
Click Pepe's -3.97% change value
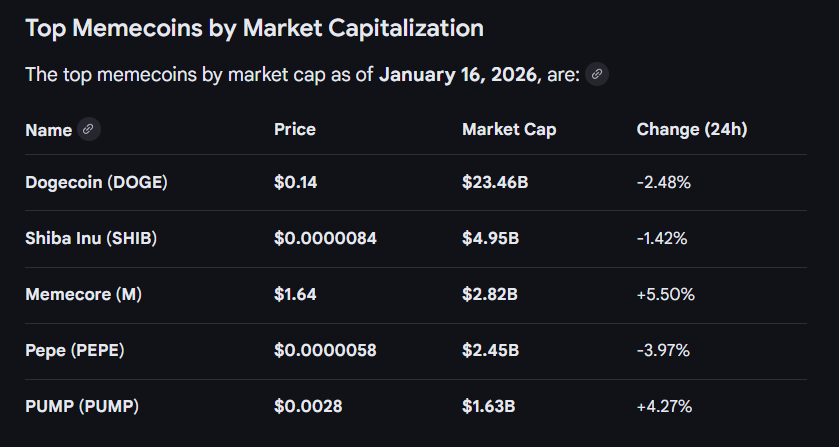tap(663, 350)
